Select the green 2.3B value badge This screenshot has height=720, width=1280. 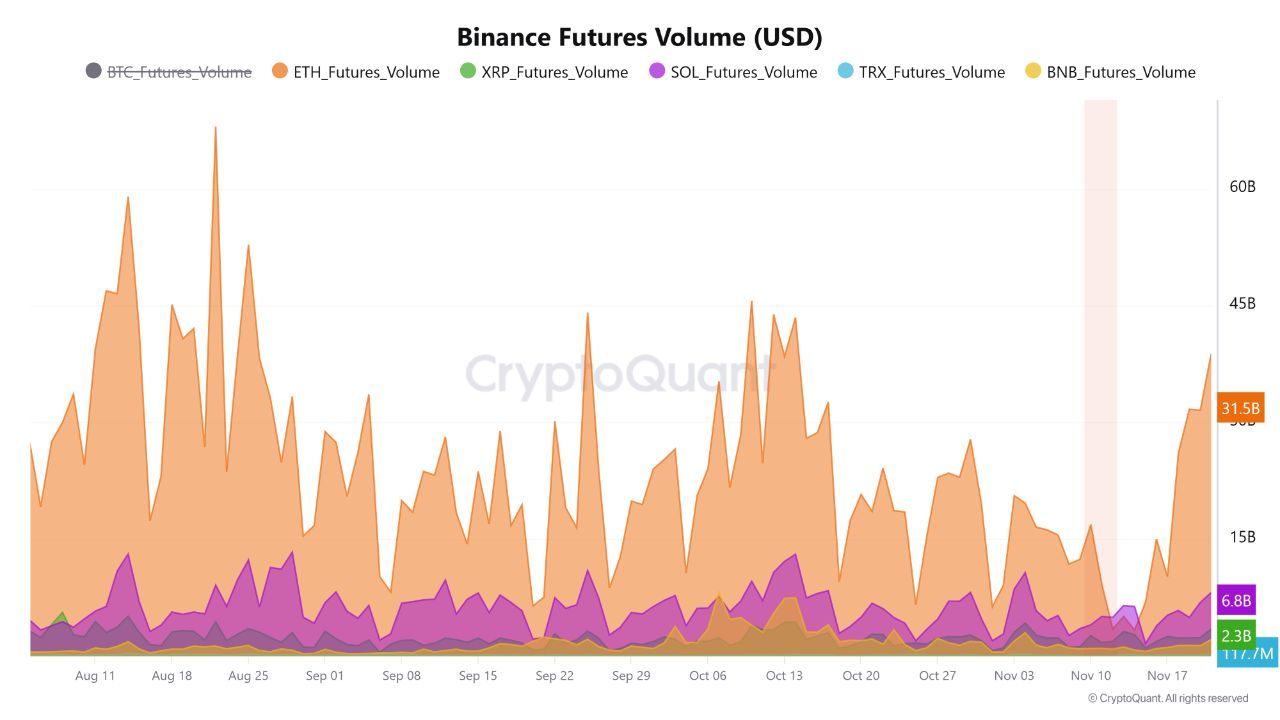(x=1236, y=635)
